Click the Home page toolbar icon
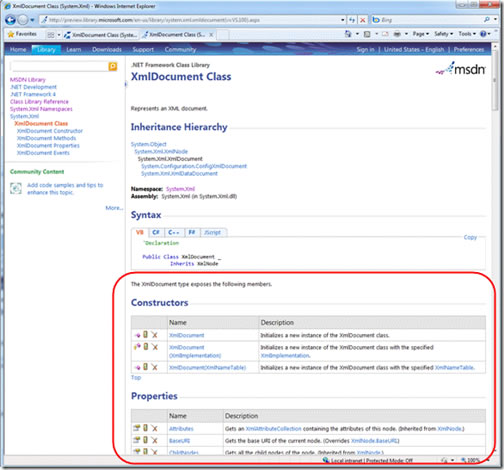Viewport: 504px width, 470px height. coord(348,34)
